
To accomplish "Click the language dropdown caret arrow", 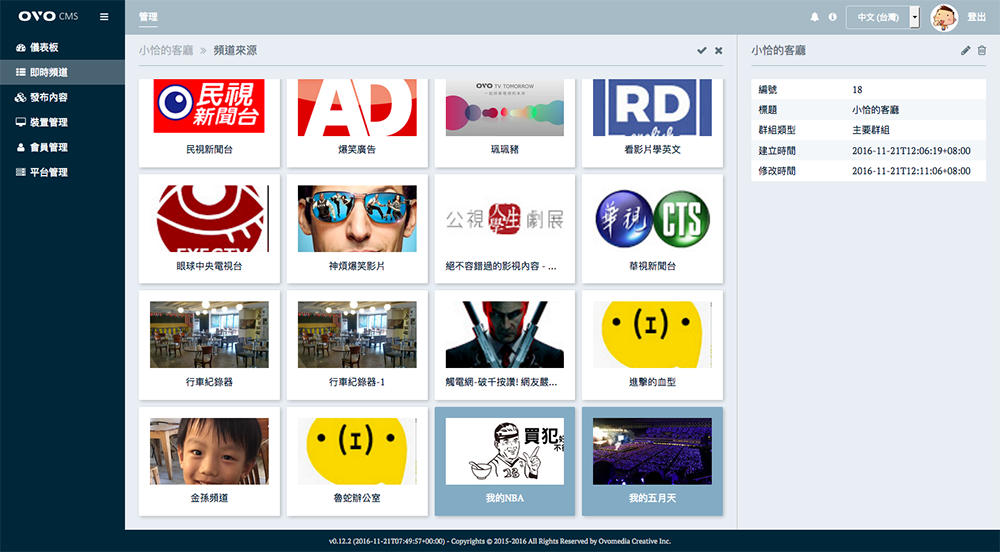I will (914, 17).
